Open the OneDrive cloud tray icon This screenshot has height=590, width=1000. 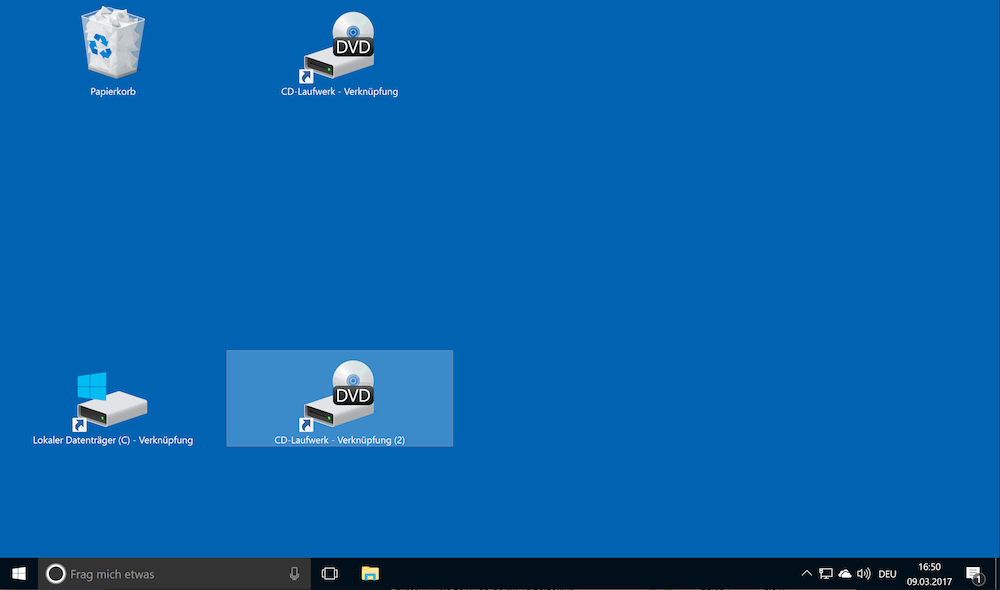(x=845, y=573)
